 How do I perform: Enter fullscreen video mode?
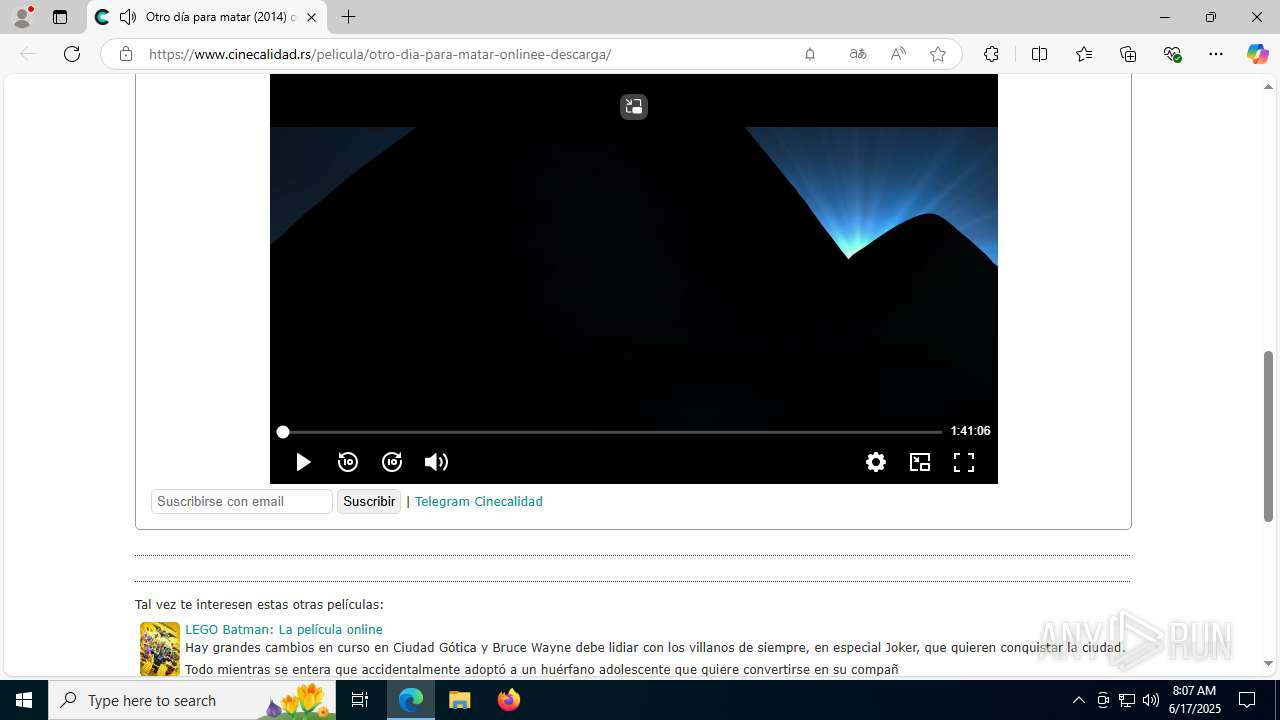pos(964,462)
